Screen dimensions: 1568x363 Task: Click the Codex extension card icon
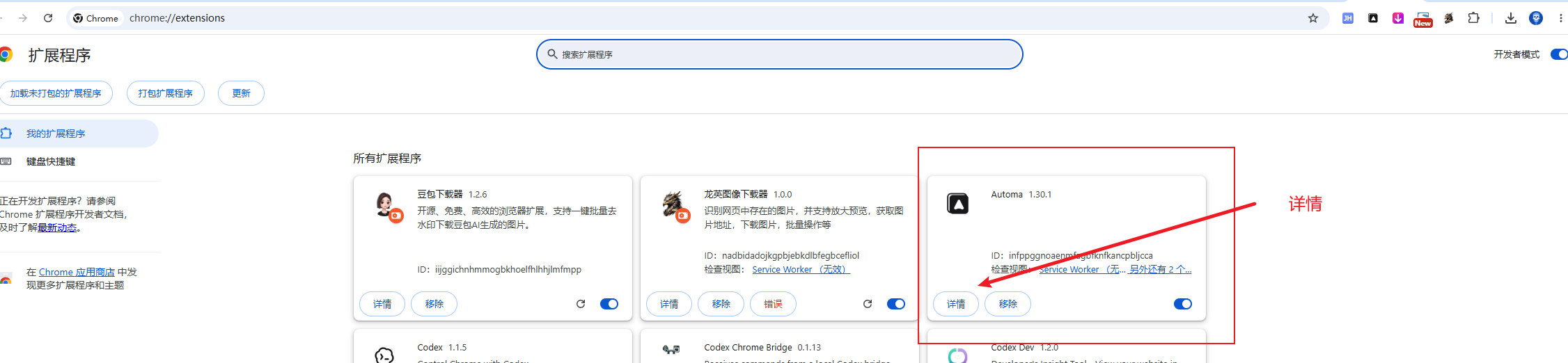(384, 355)
